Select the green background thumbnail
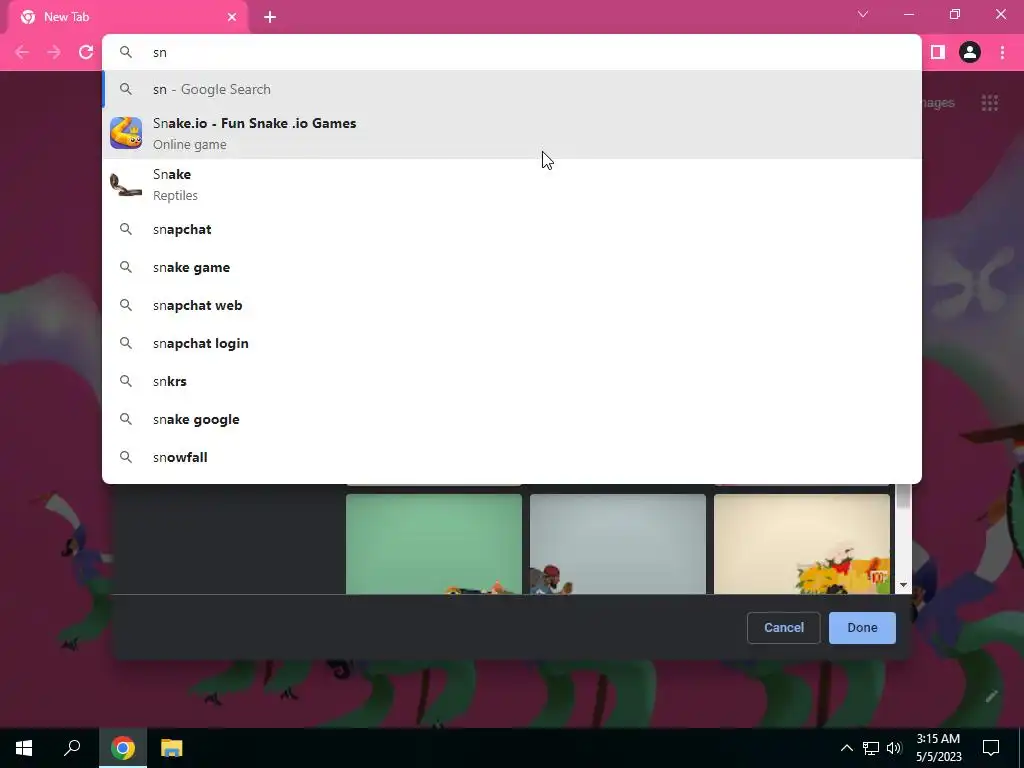Image resolution: width=1024 pixels, height=768 pixels. [434, 543]
